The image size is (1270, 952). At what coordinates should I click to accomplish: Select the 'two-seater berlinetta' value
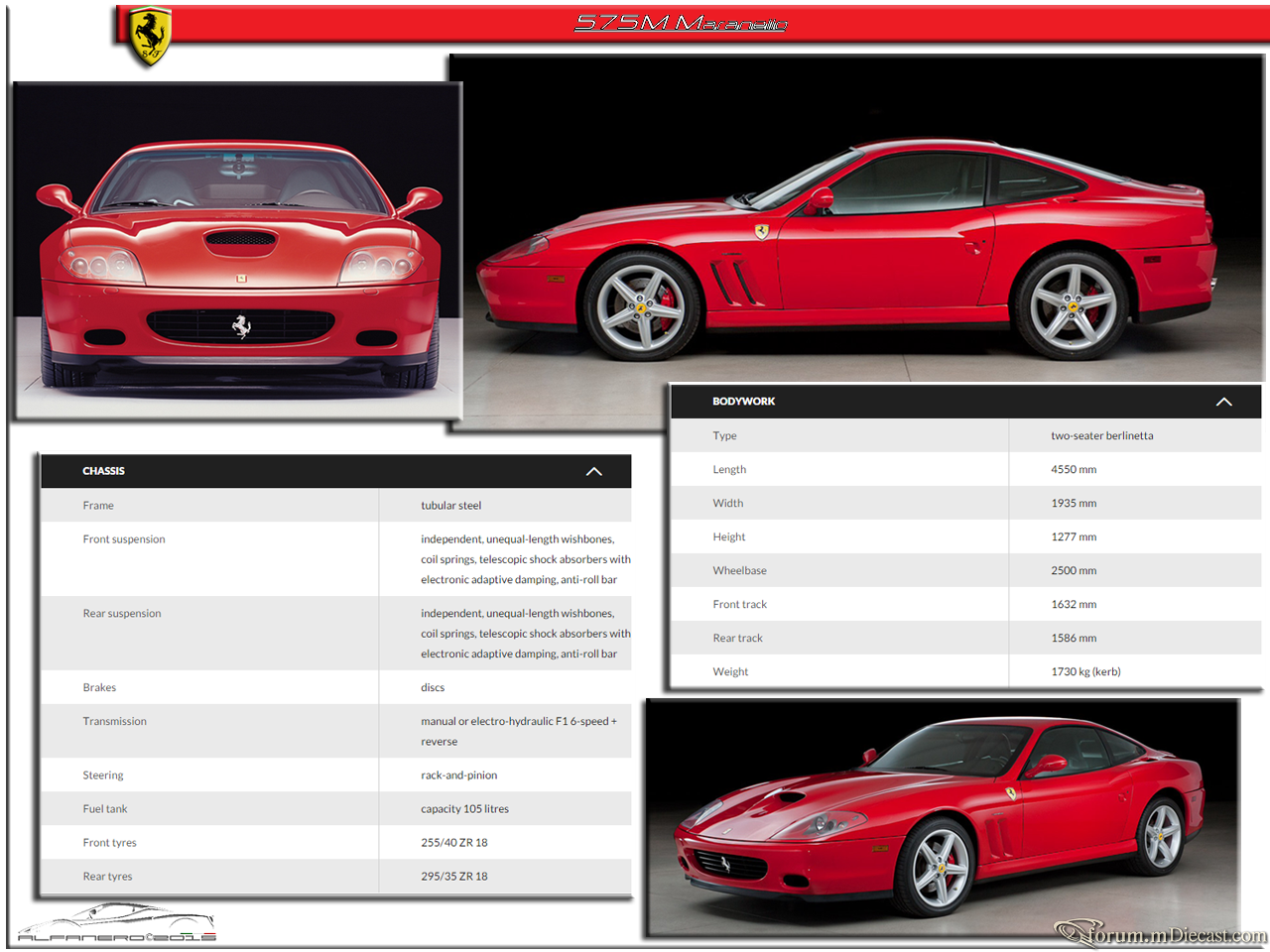(x=1102, y=436)
